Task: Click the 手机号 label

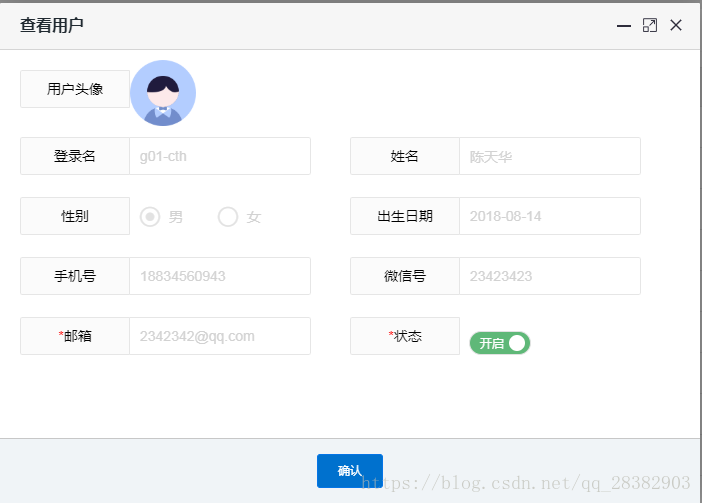Action: [75, 276]
